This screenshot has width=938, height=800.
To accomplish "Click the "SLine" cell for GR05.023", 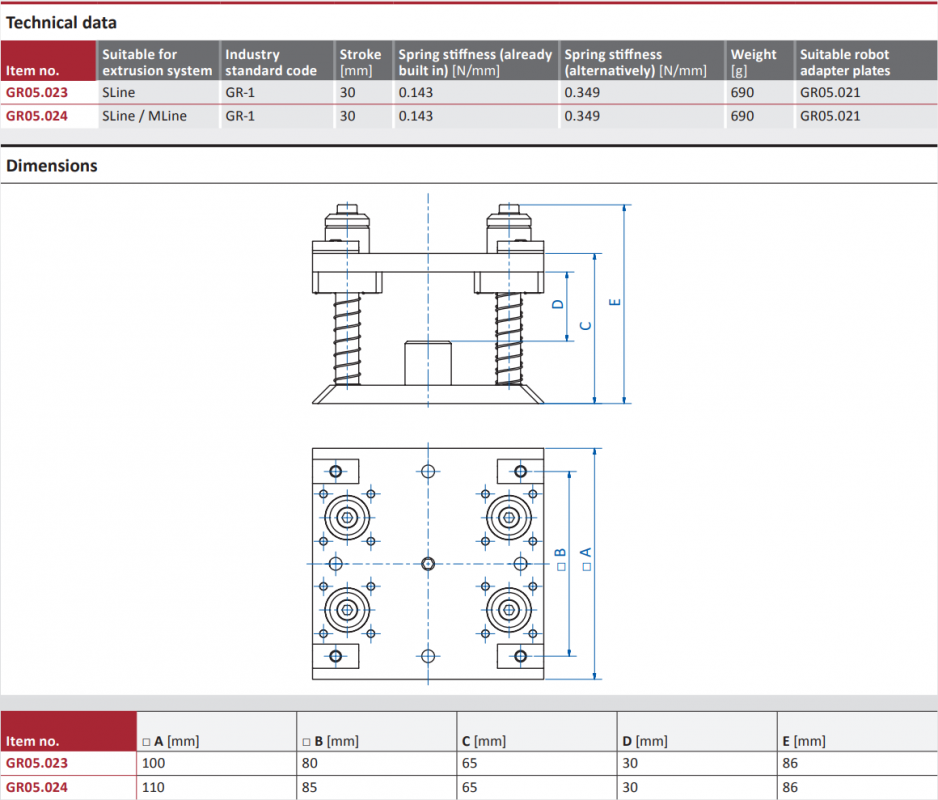I will 118,93.
